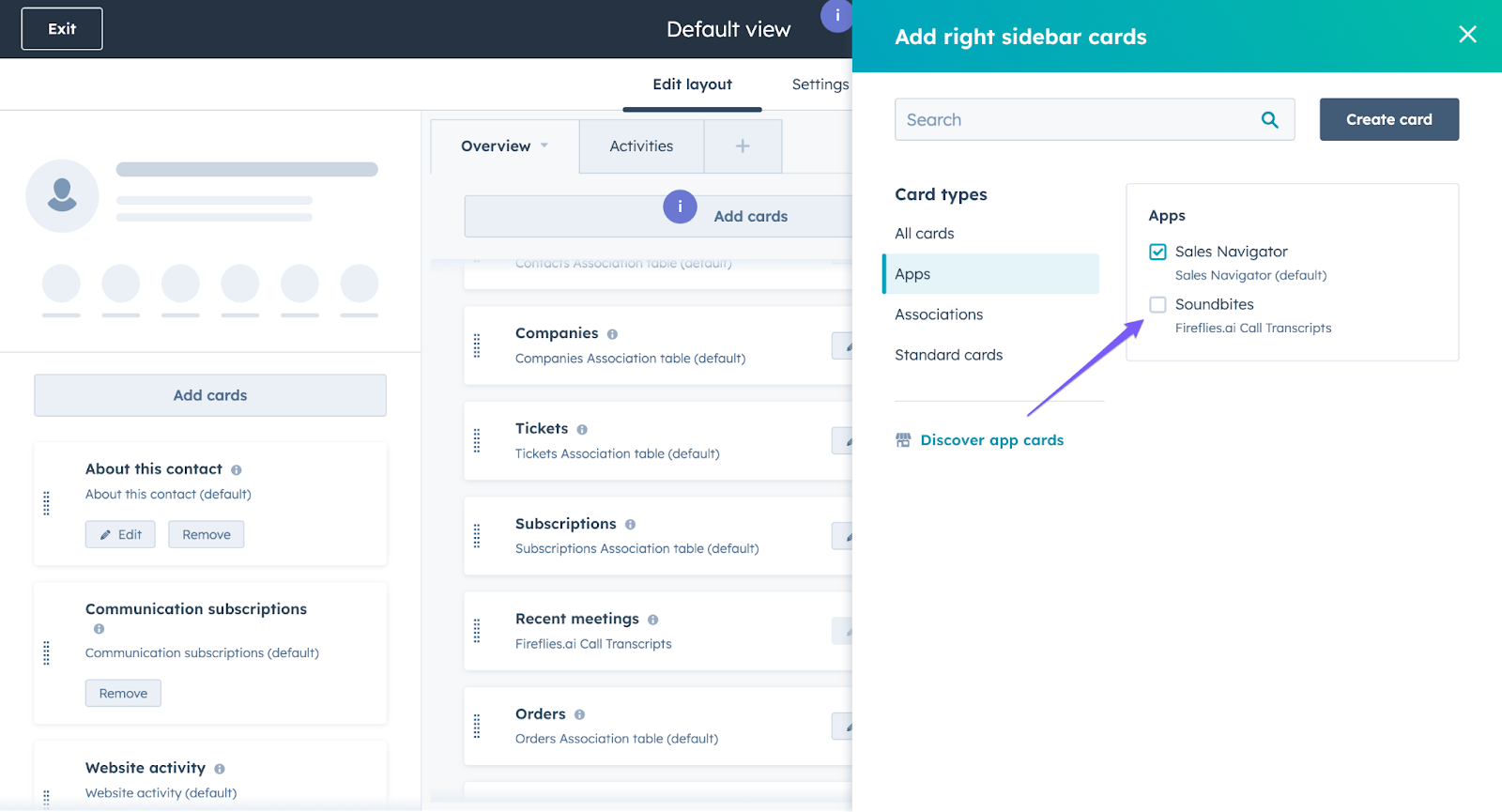This screenshot has width=1502, height=812.
Task: Enable the Soundbites checkbox
Action: pos(1157,304)
